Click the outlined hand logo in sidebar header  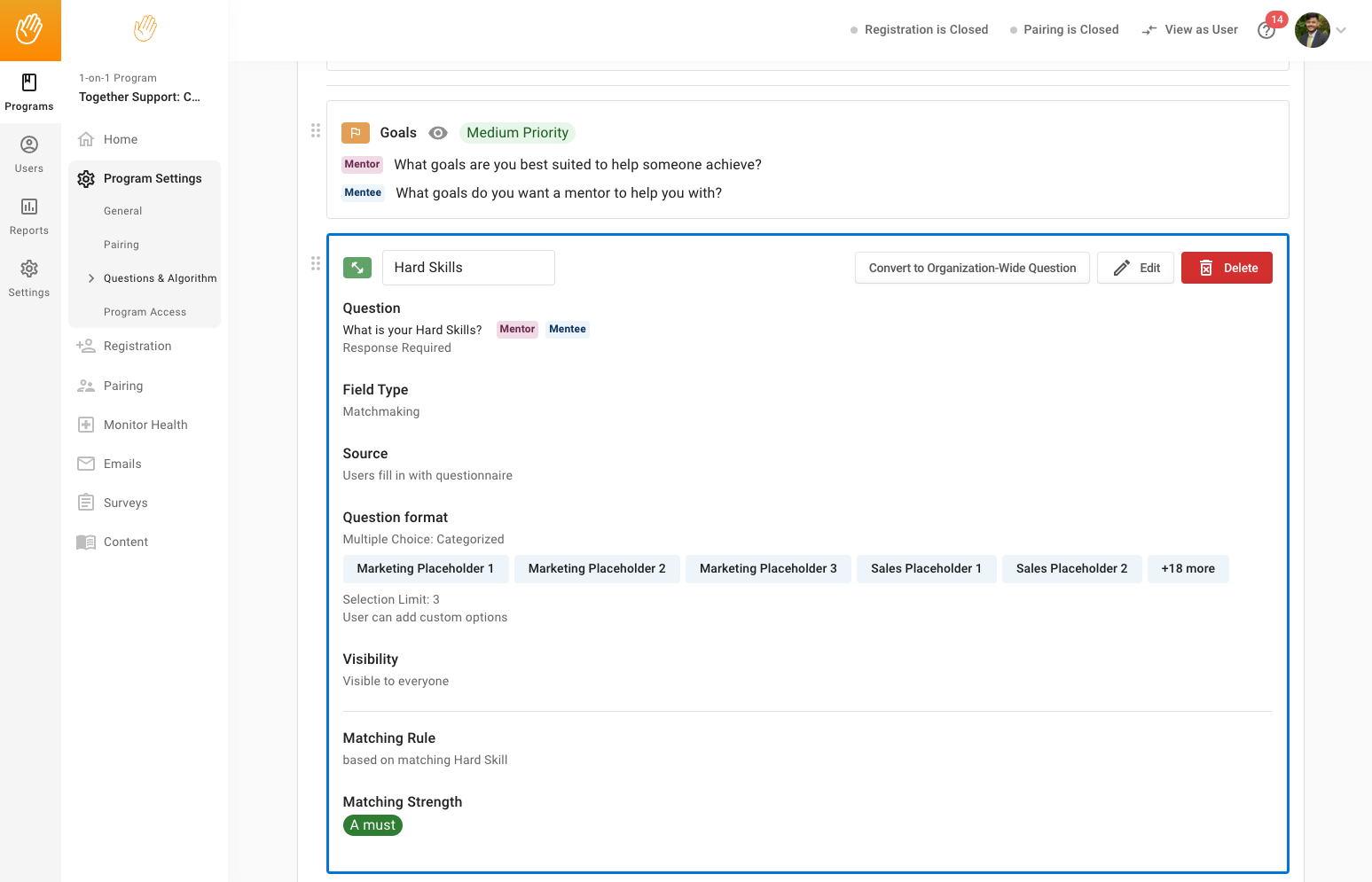pos(145,28)
